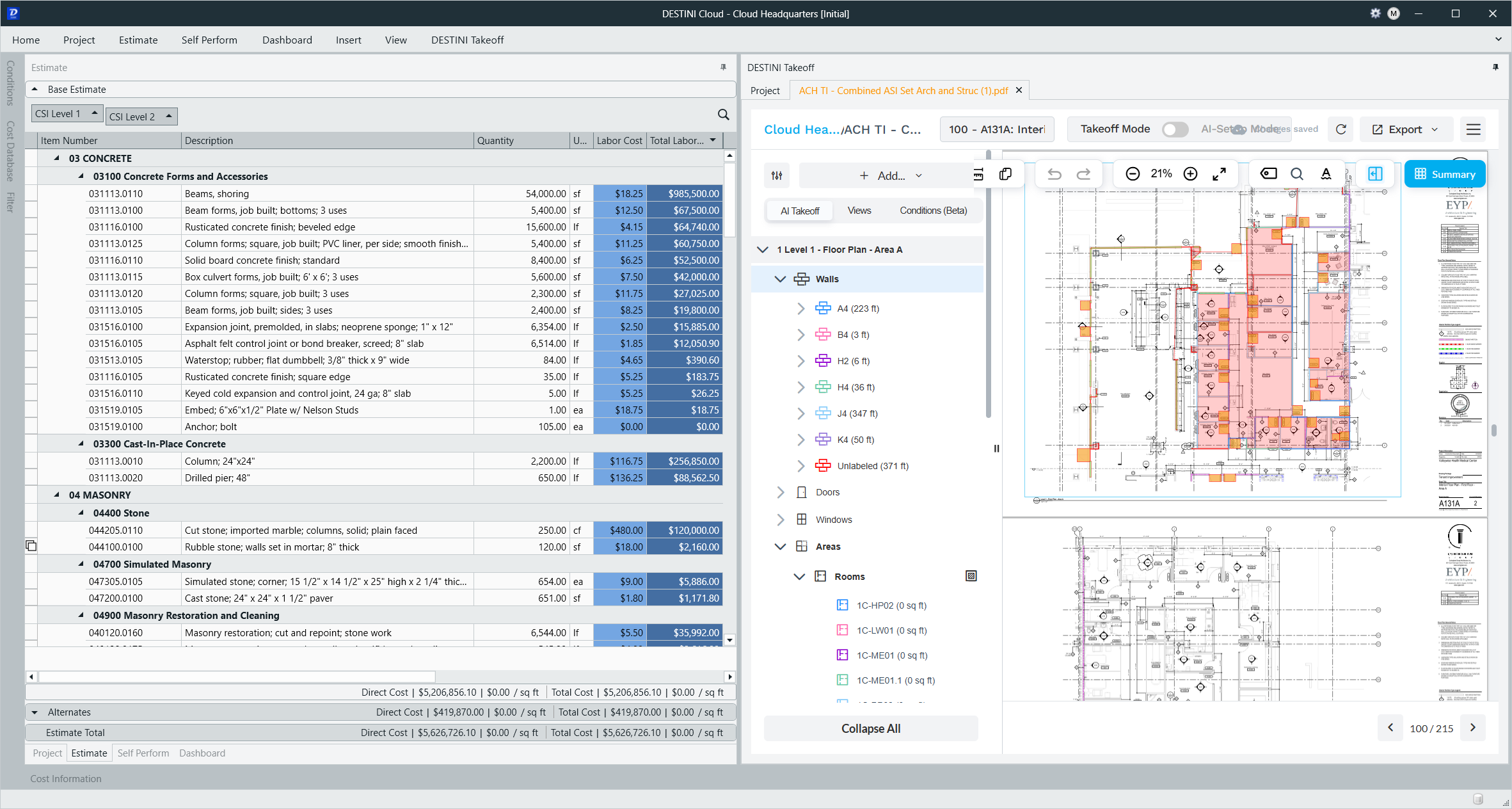Select the AI Takeoff tab
Viewport: 1512px width, 809px height.
coord(800,211)
